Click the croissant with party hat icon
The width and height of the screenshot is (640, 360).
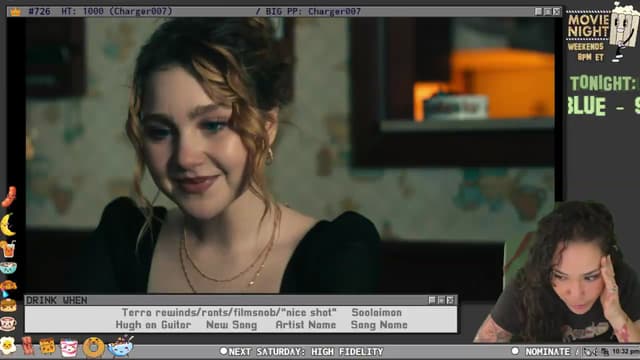point(8,287)
